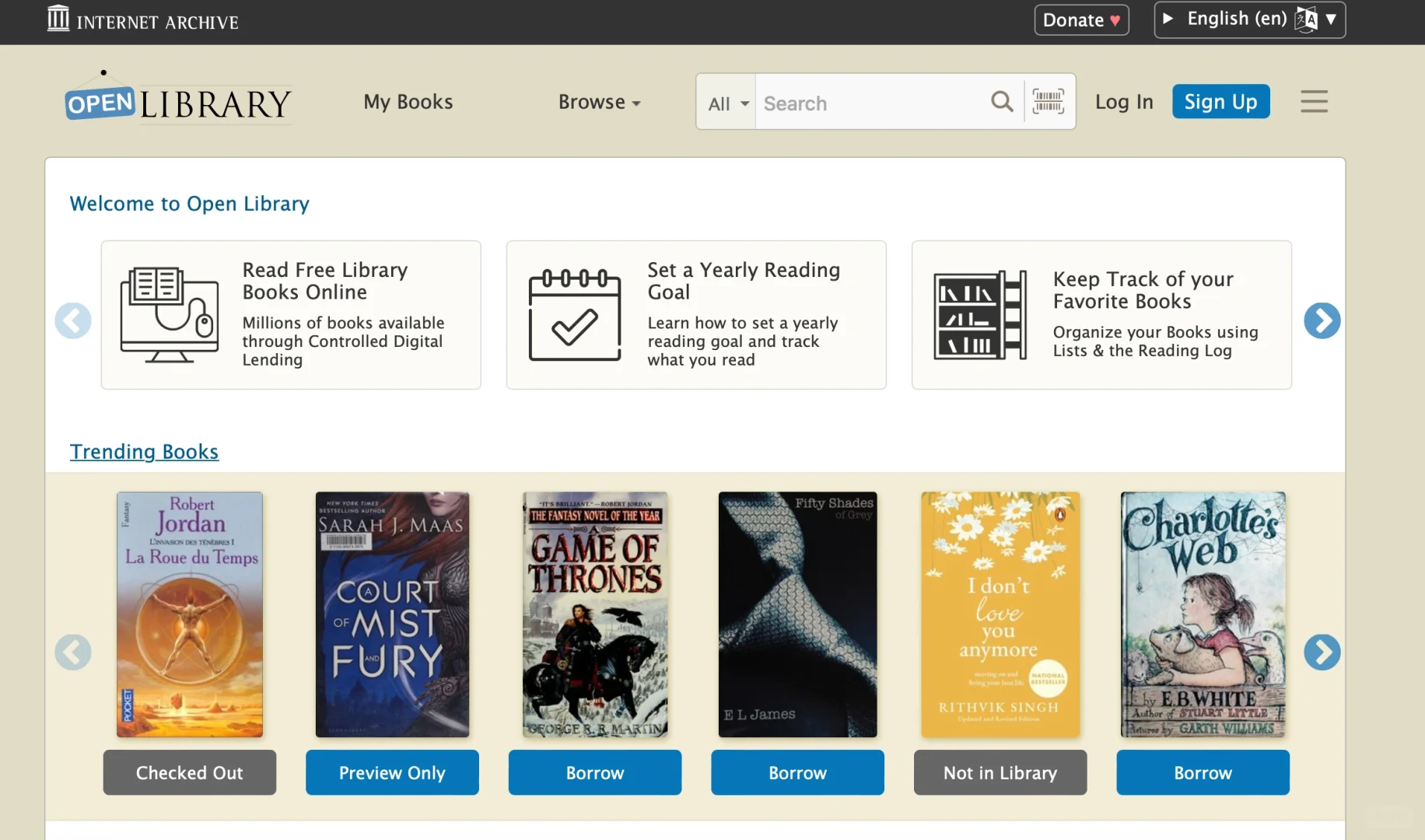Click the calendar checkmark icon
The width and height of the screenshot is (1425, 840).
coord(575,315)
